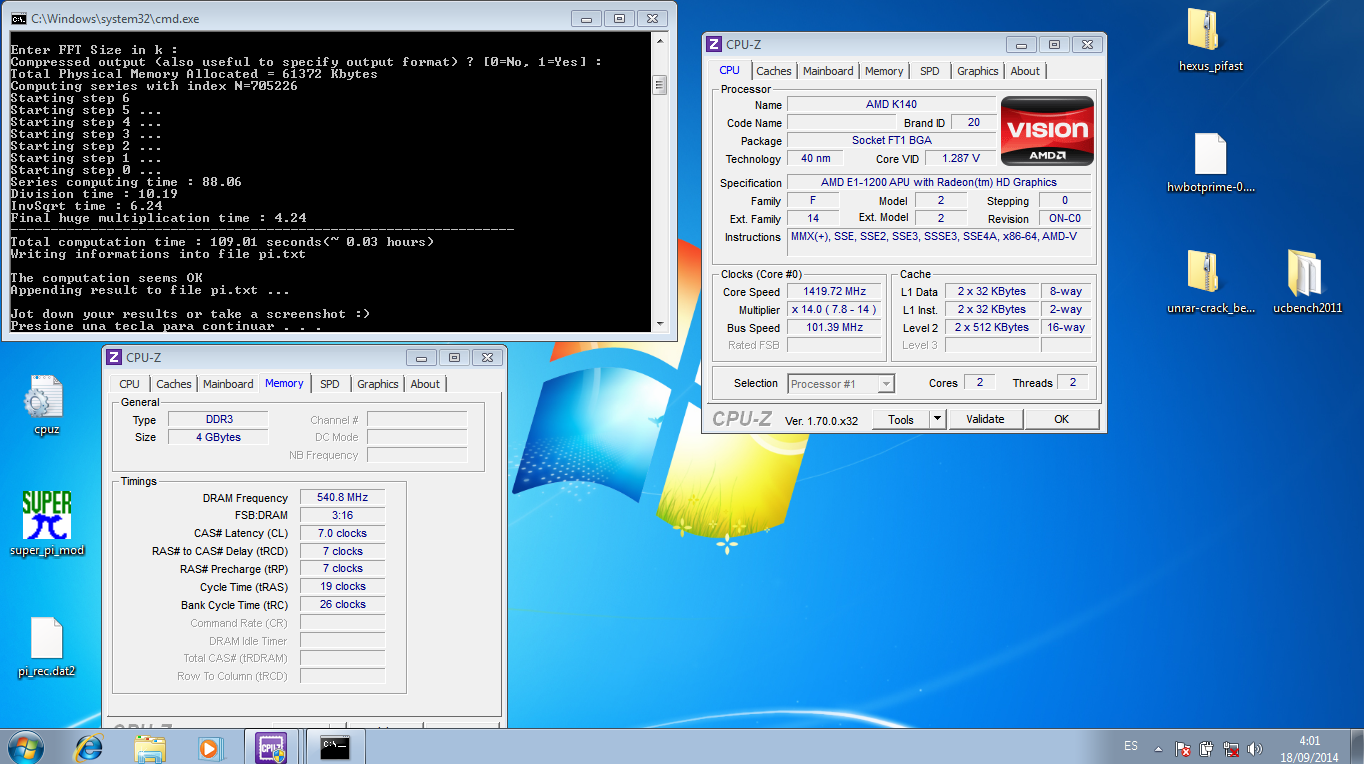The height and width of the screenshot is (764, 1364).
Task: Select Mainboard tab in Memory CPU-Z window
Action: [x=228, y=384]
